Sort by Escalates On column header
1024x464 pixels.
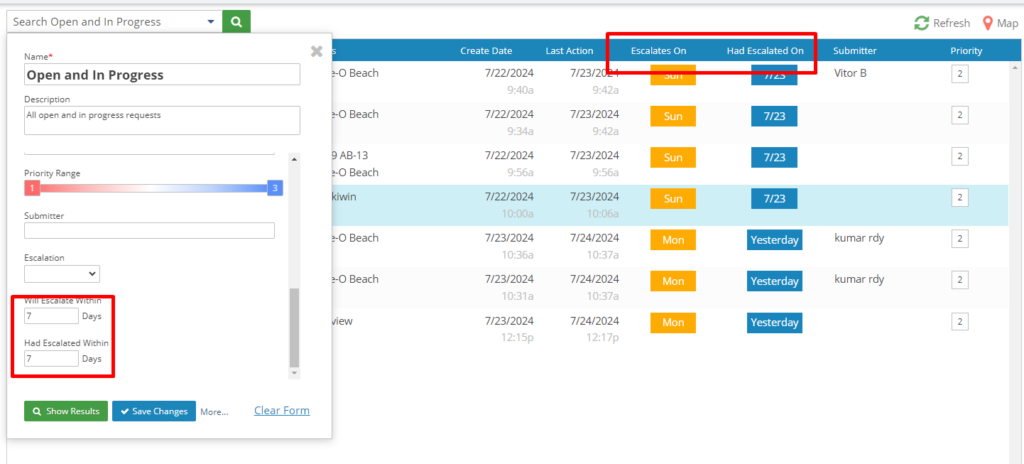658,50
